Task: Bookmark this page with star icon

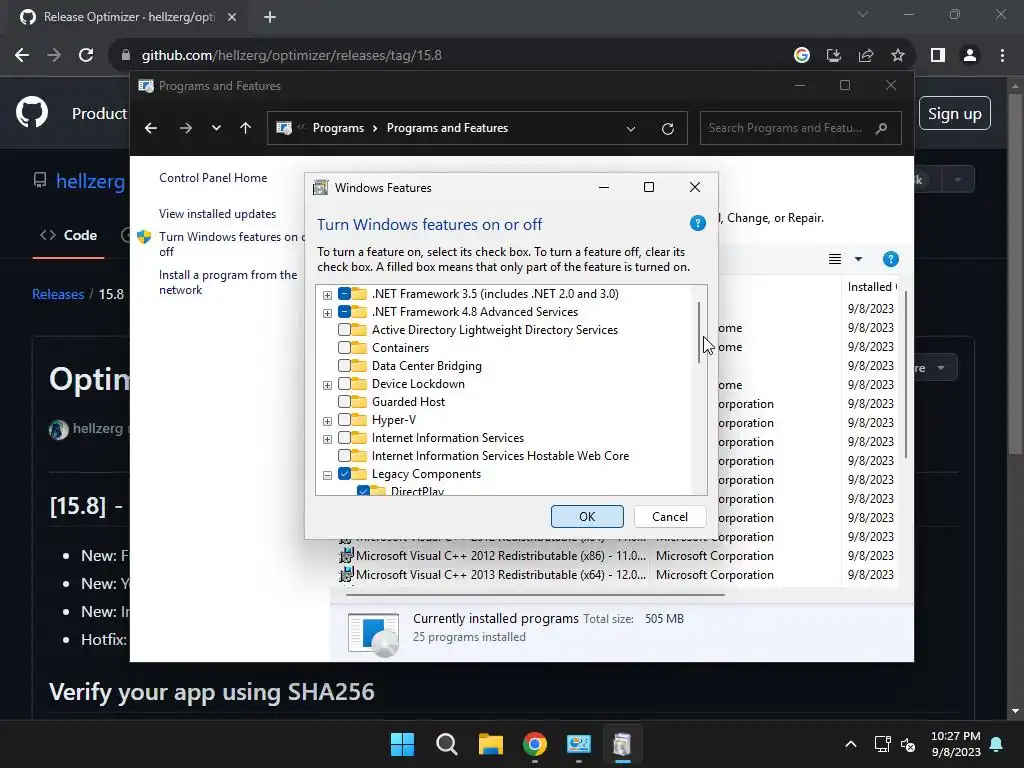Action: 898,56
